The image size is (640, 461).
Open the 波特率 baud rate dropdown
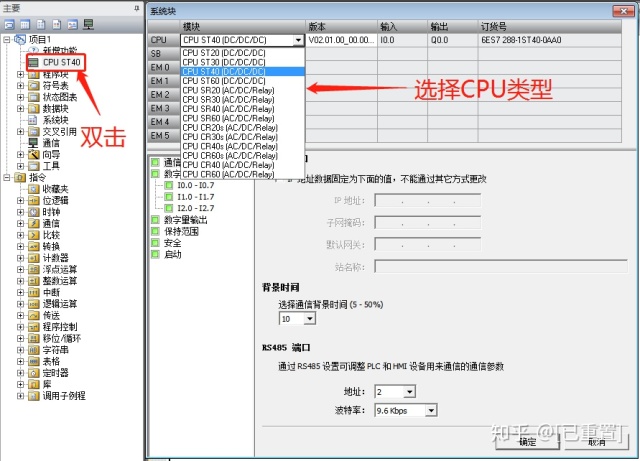[x=431, y=410]
